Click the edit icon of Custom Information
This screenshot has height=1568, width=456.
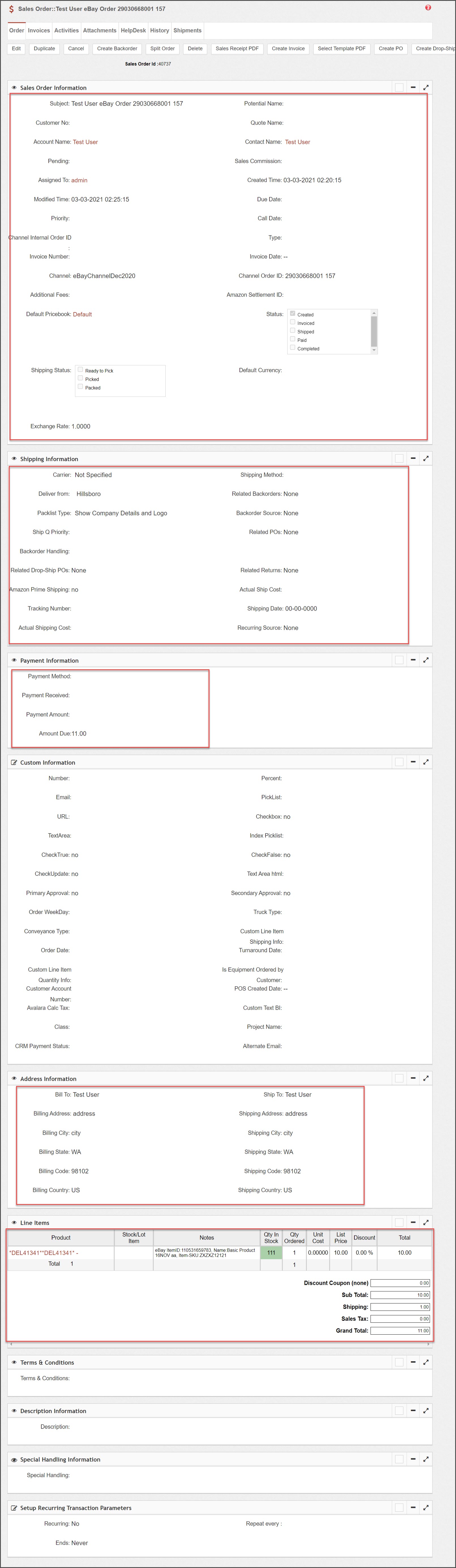click(14, 763)
